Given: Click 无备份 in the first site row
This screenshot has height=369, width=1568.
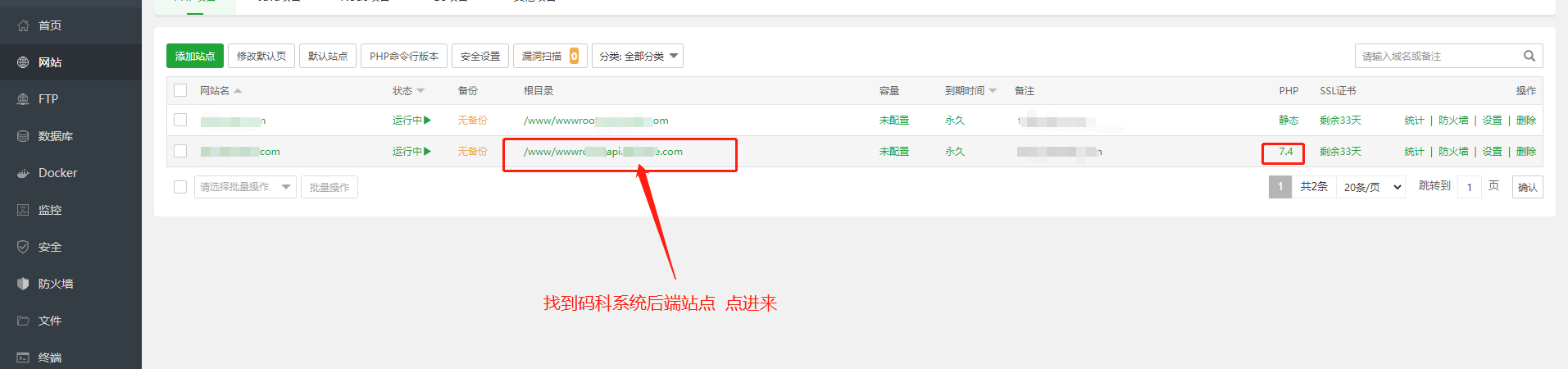Looking at the screenshot, I should 472,121.
